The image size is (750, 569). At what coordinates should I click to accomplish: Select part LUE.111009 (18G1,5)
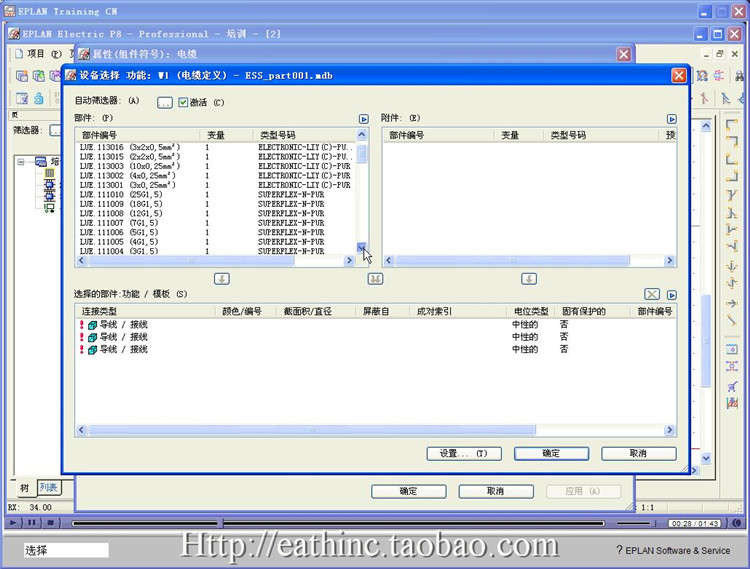215,204
